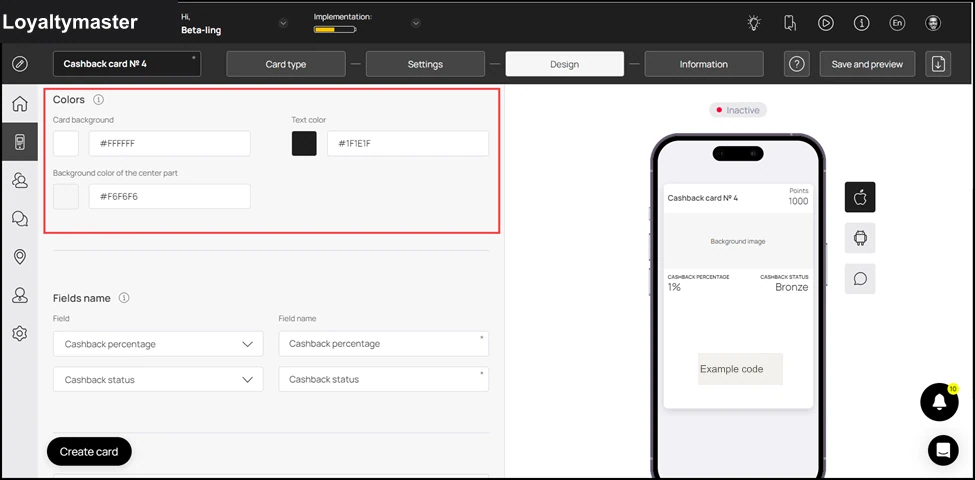Go to the Card type step

[x=285, y=64]
